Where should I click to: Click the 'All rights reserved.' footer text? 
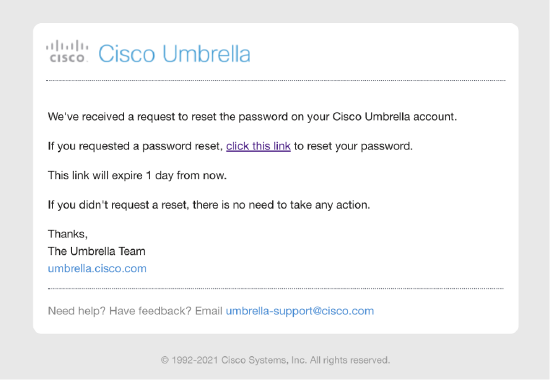pos(350,360)
